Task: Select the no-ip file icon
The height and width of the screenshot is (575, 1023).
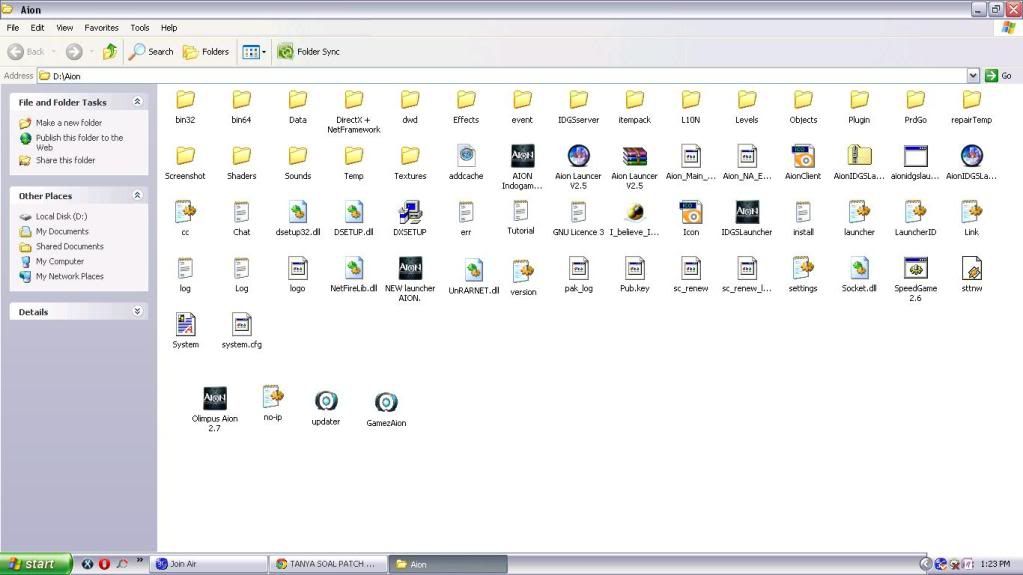Action: tap(273, 396)
